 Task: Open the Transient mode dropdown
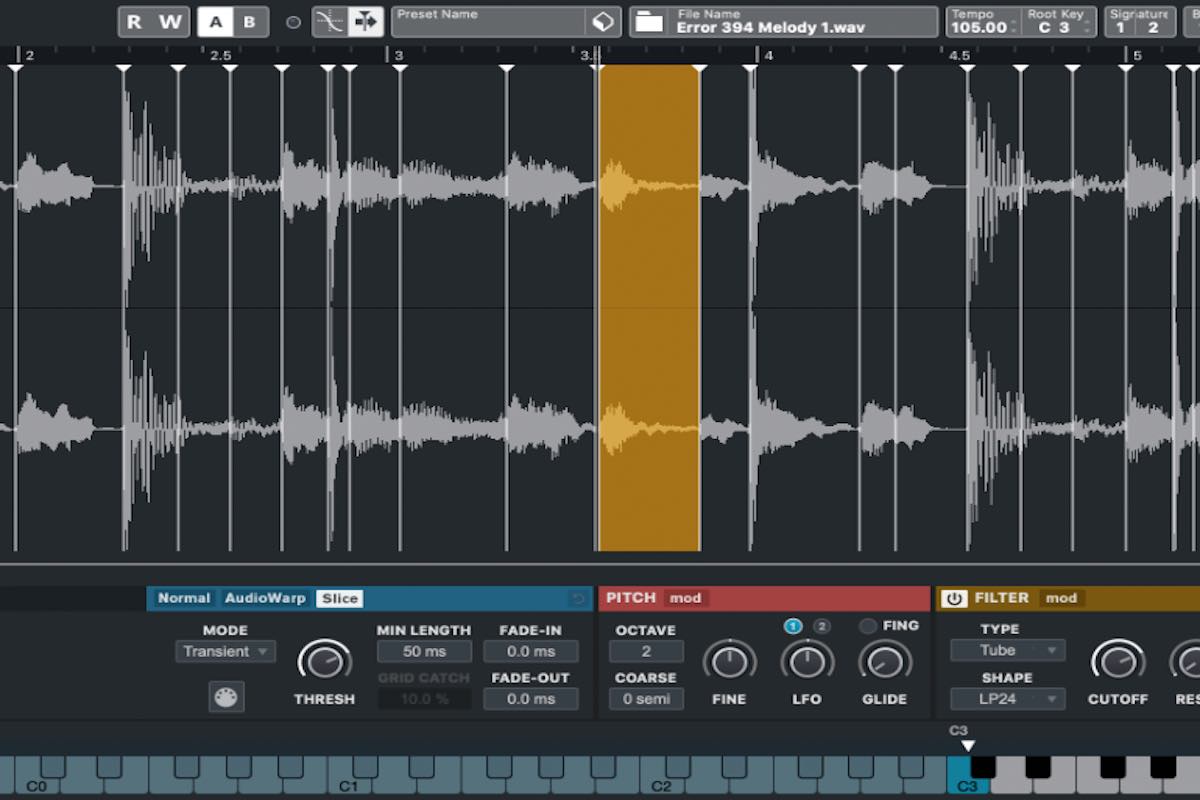(x=225, y=652)
